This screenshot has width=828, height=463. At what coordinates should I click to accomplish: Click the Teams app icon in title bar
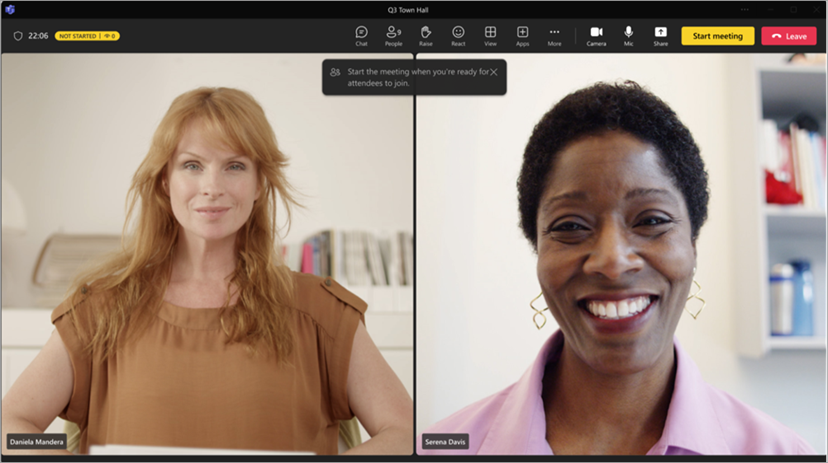[11, 9]
